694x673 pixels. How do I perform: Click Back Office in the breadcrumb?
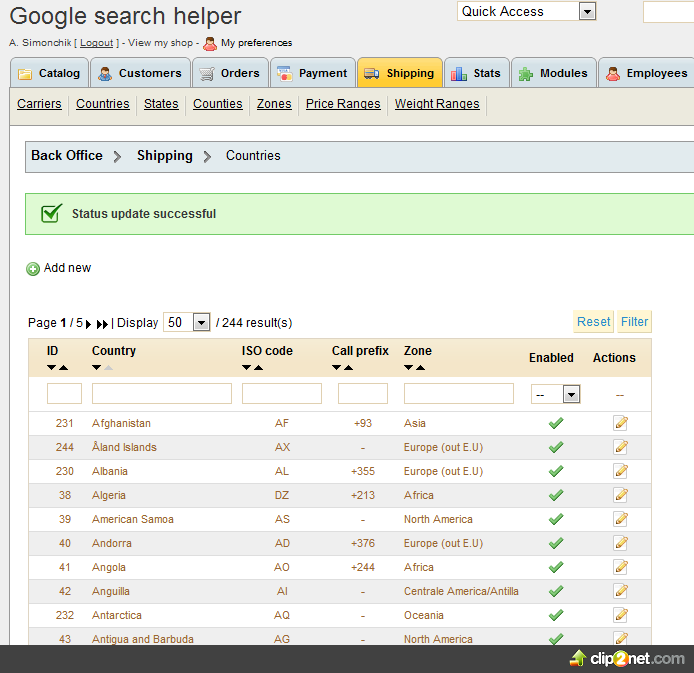coord(67,156)
